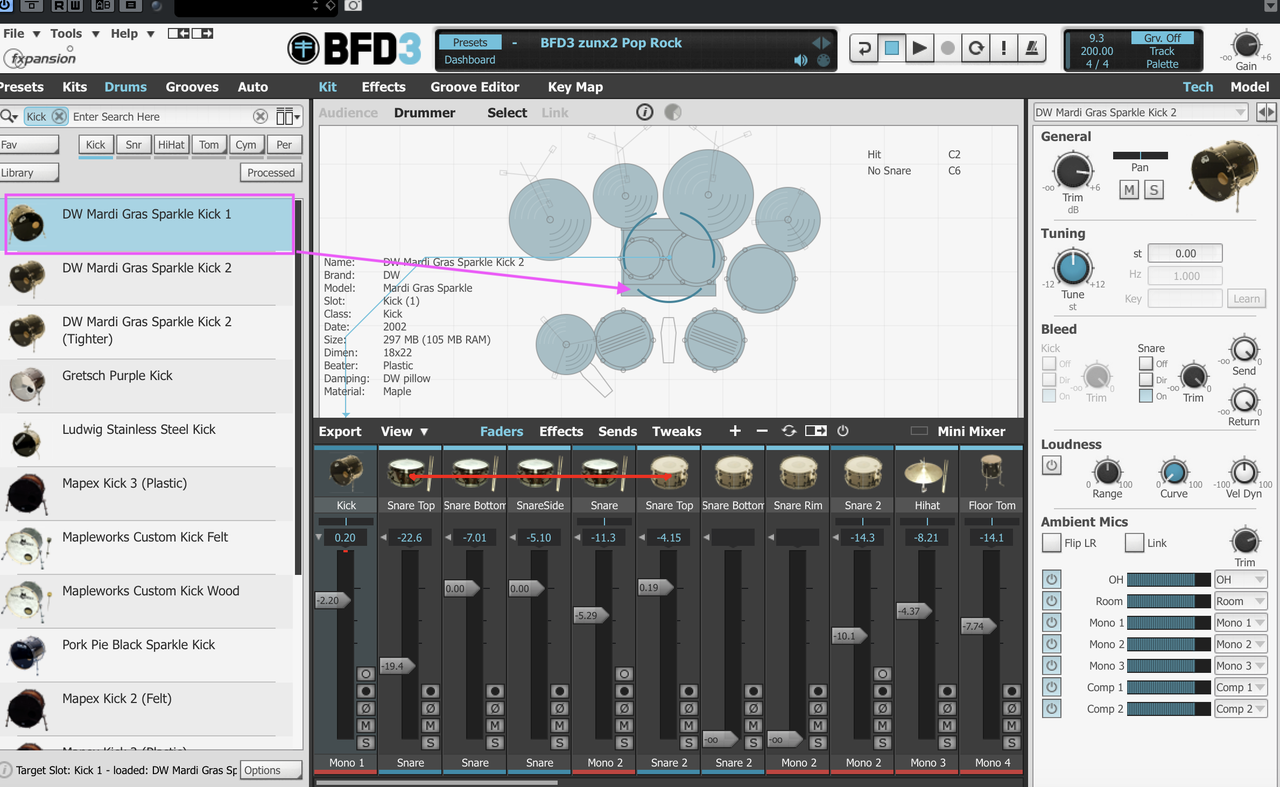Select the Hihat channel thumbnail
Image resolution: width=1280 pixels, height=787 pixels.
click(927, 472)
